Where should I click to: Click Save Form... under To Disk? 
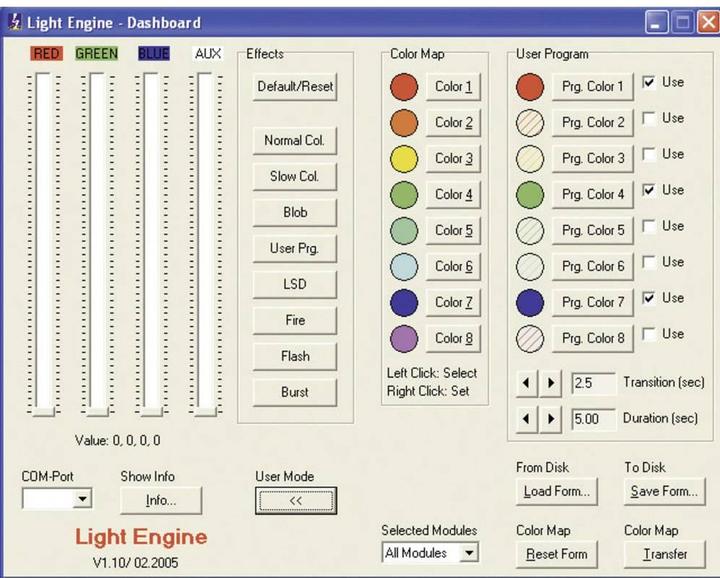click(x=664, y=492)
